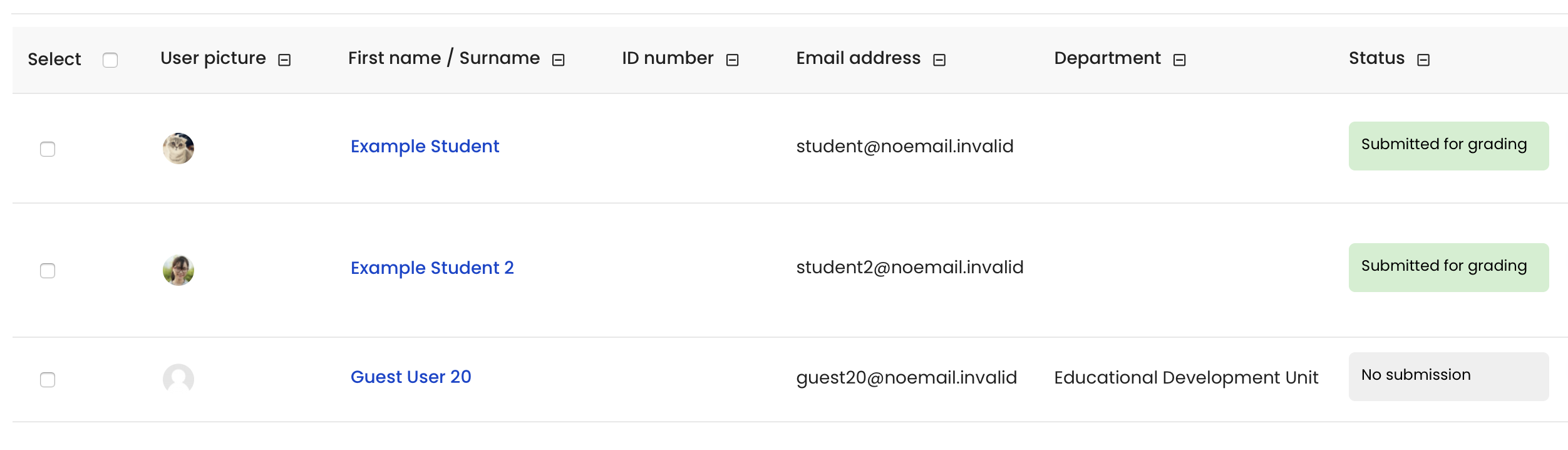Click Example Student's profile picture
Image resolution: width=1568 pixels, height=450 pixels.
(x=178, y=149)
